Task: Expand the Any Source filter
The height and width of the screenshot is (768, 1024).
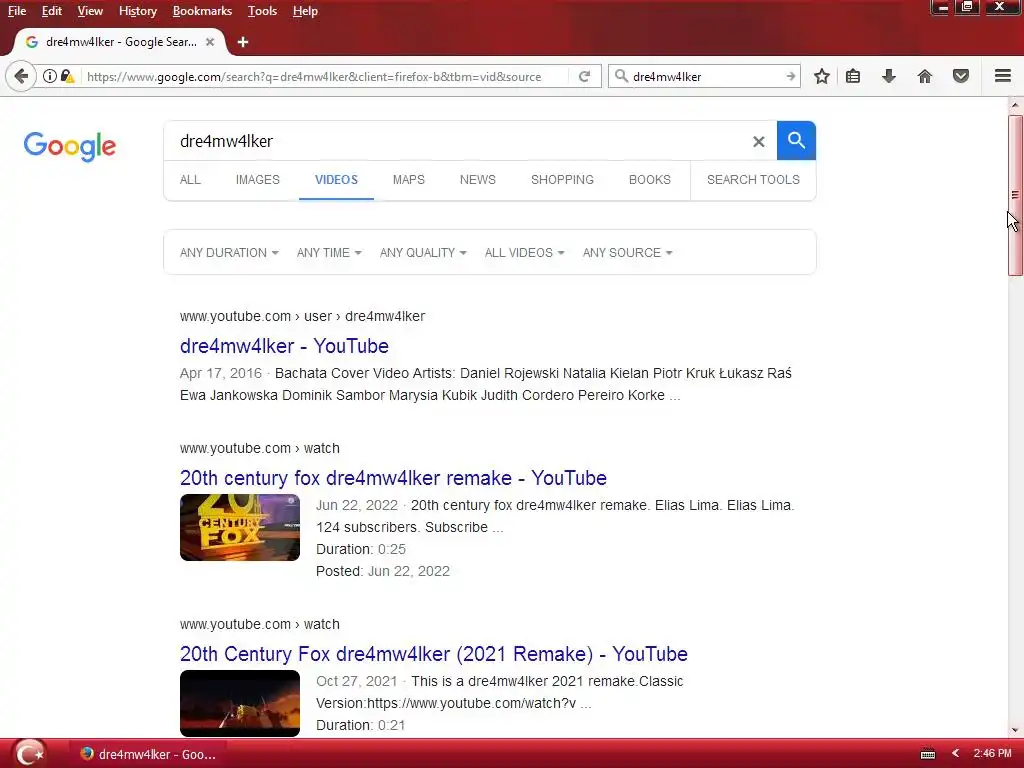Action: coord(628,253)
